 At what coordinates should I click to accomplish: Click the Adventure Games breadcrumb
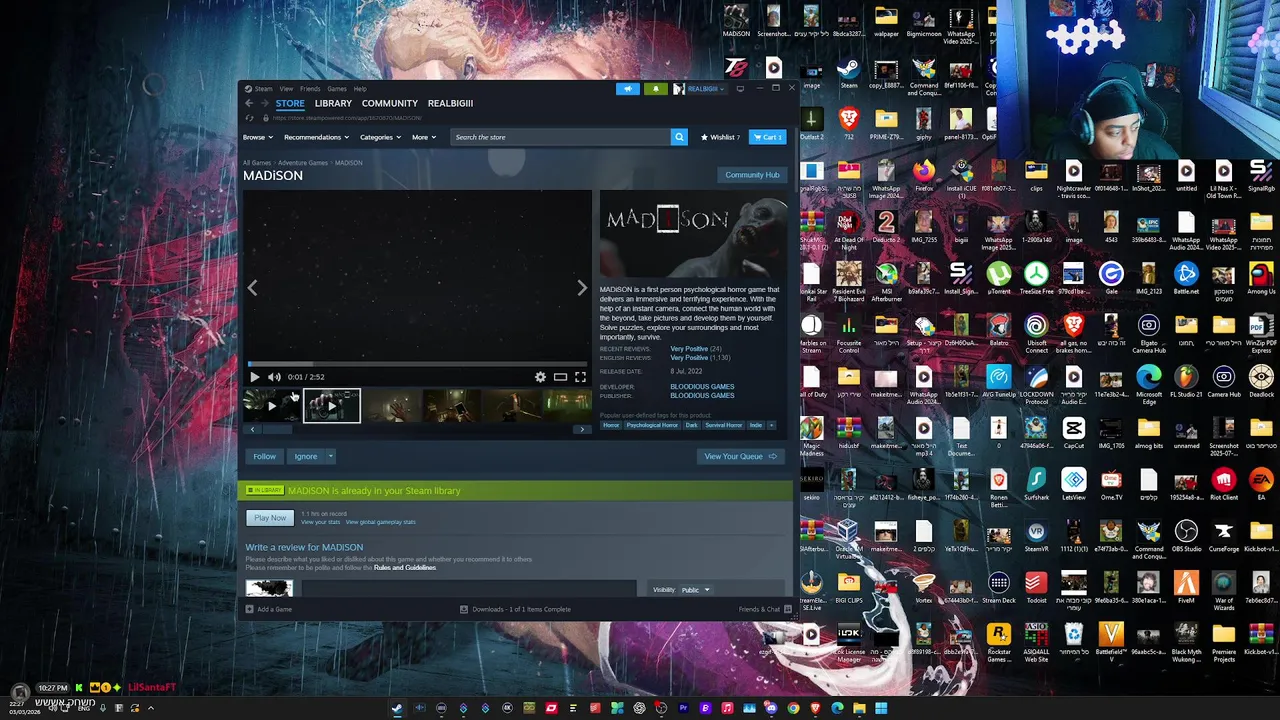pos(303,163)
